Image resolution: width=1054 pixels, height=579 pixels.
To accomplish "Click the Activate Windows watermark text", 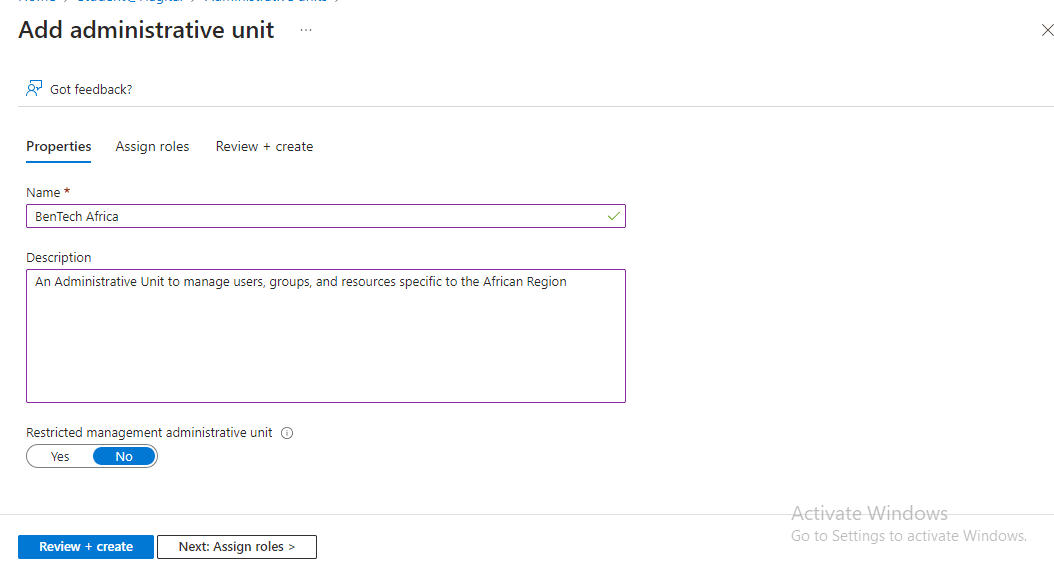I will 869,513.
